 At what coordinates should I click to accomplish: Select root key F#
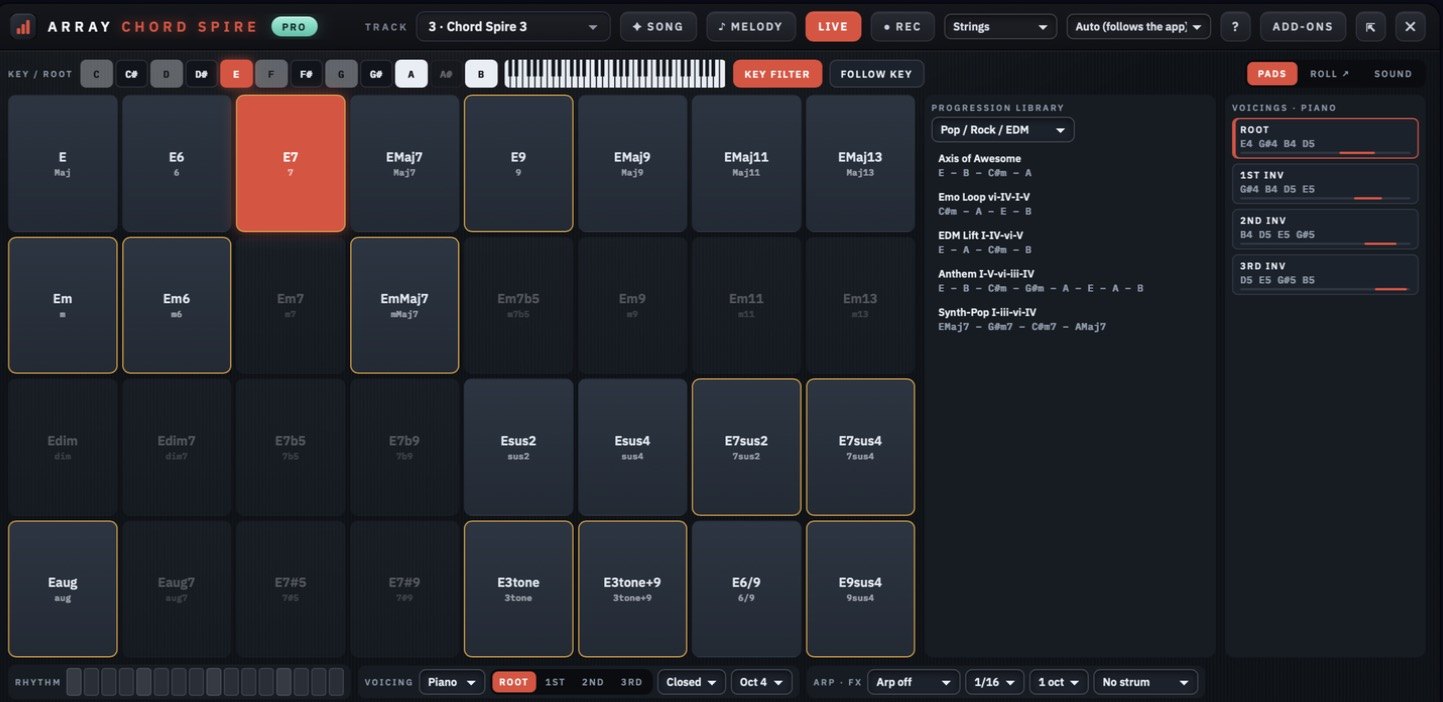pyautogui.click(x=306, y=74)
